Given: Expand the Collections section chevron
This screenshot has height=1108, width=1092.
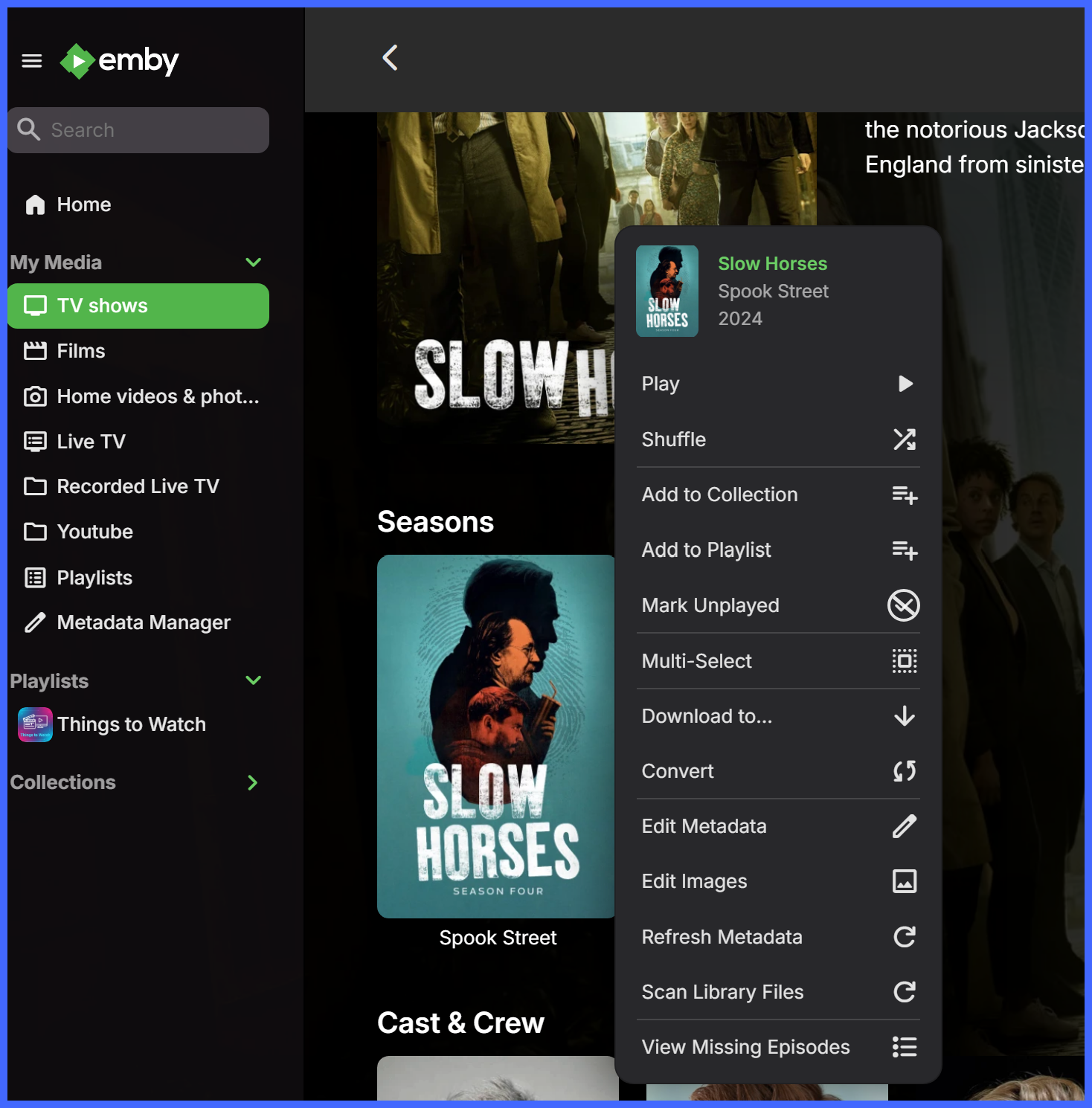Looking at the screenshot, I should click(253, 782).
